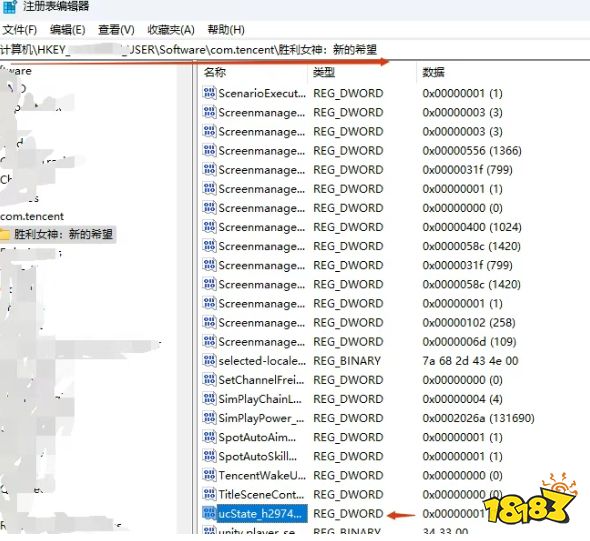Click the Registry Editor app icon in title bar

pyautogui.click(x=9, y=7)
